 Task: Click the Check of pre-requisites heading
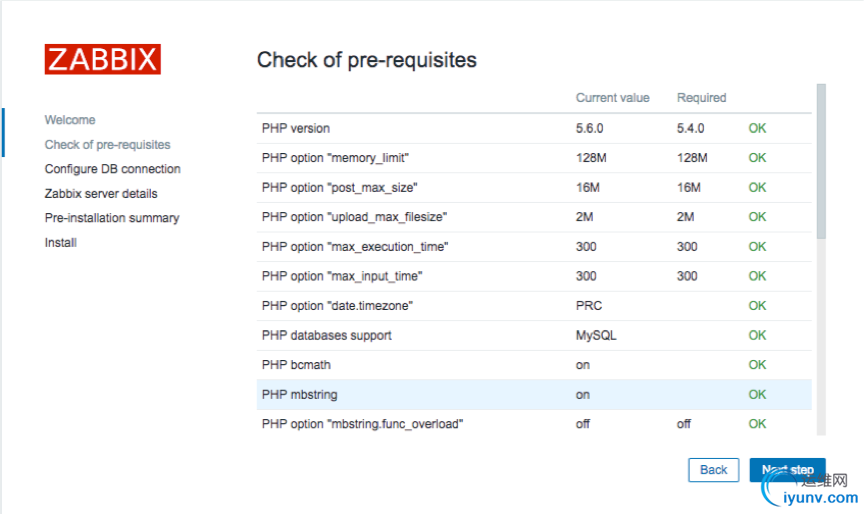coord(366,60)
